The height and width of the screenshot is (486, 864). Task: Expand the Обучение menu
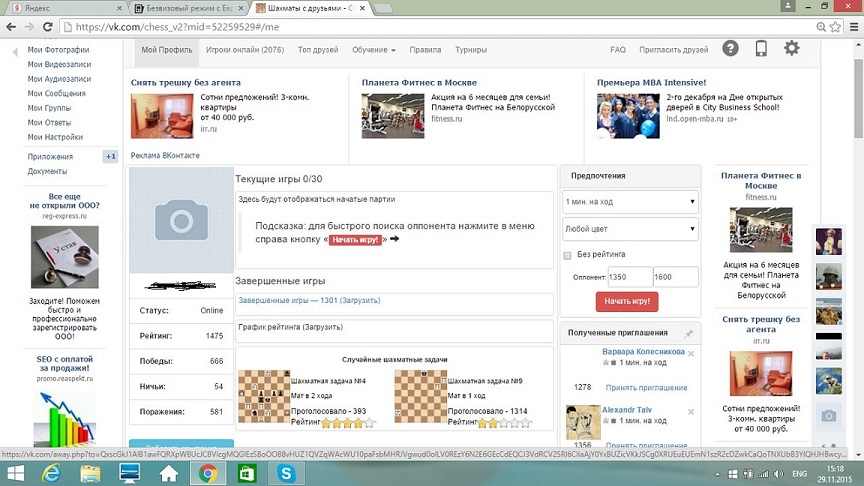pyautogui.click(x=373, y=50)
